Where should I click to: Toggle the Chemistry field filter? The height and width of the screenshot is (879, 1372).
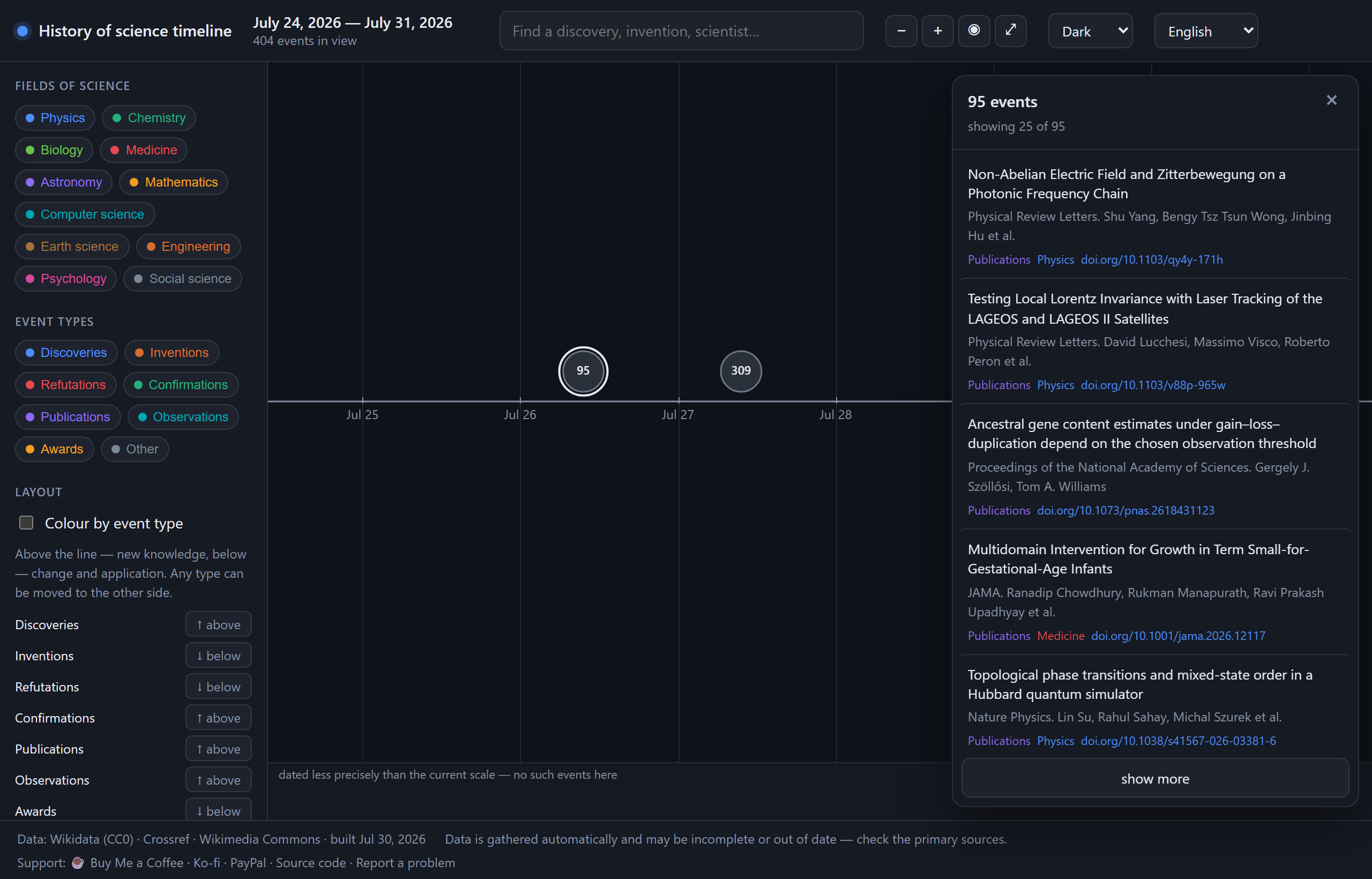click(149, 117)
